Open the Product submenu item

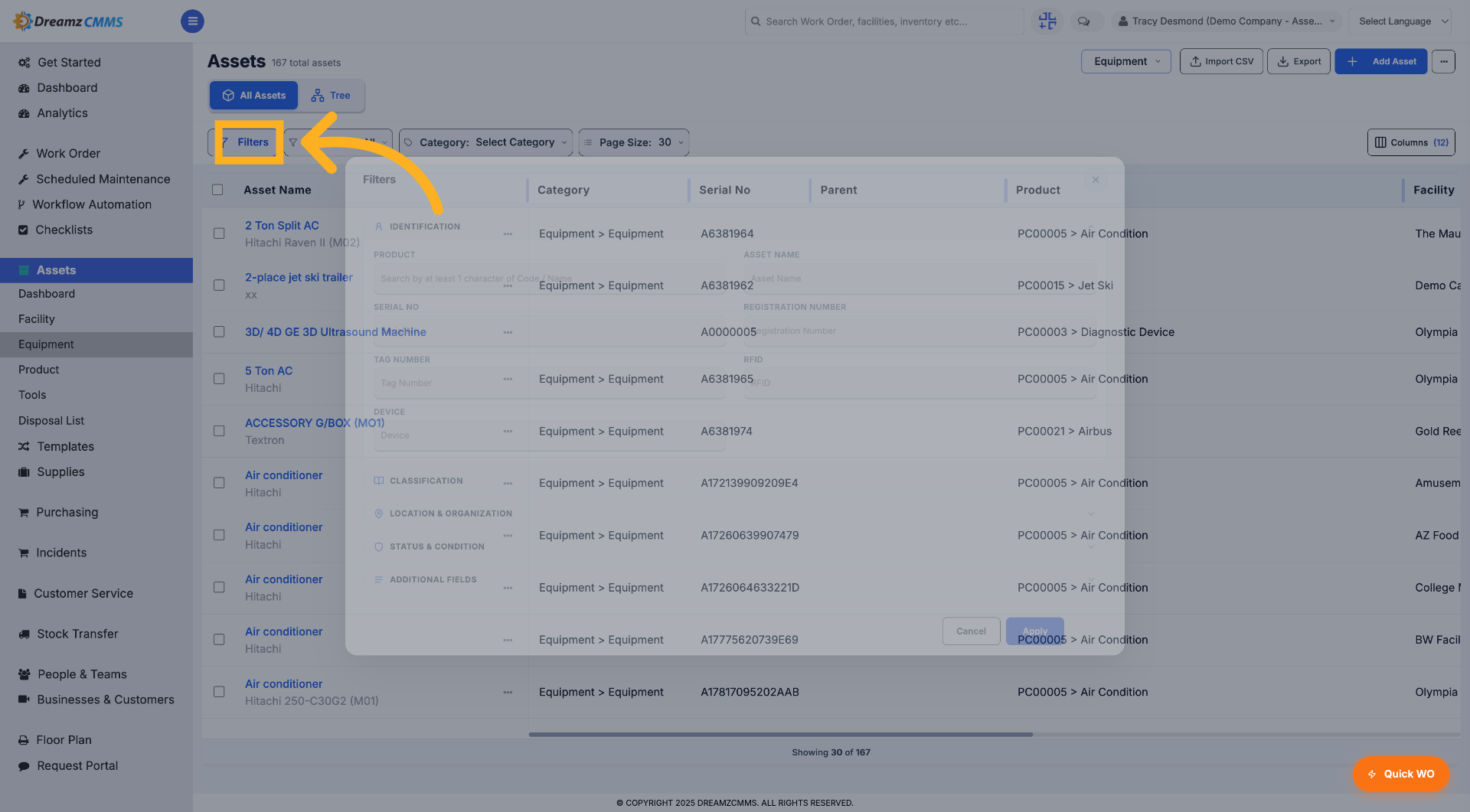[x=39, y=370]
